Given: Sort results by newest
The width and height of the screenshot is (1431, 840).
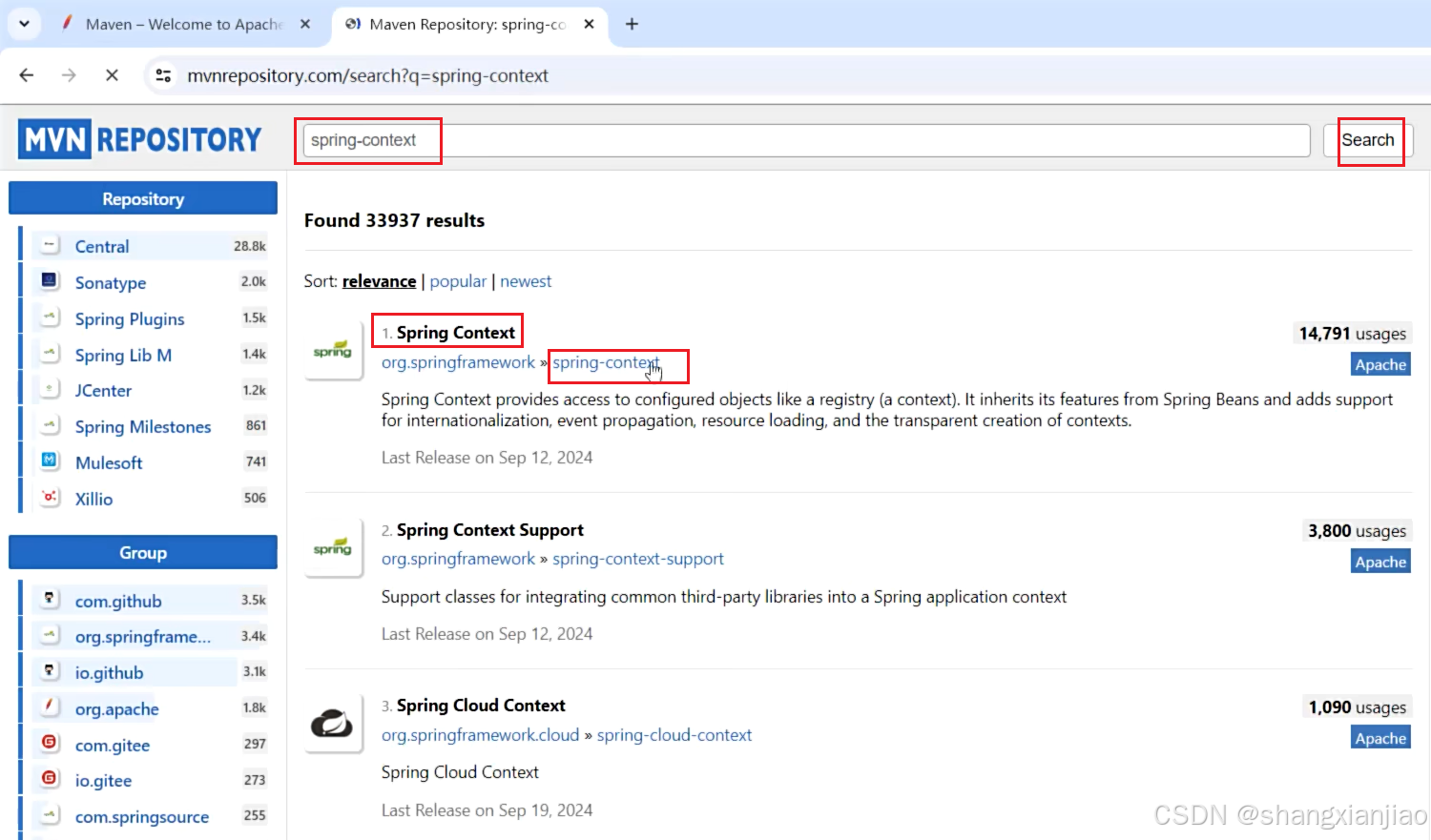Looking at the screenshot, I should coord(526,281).
